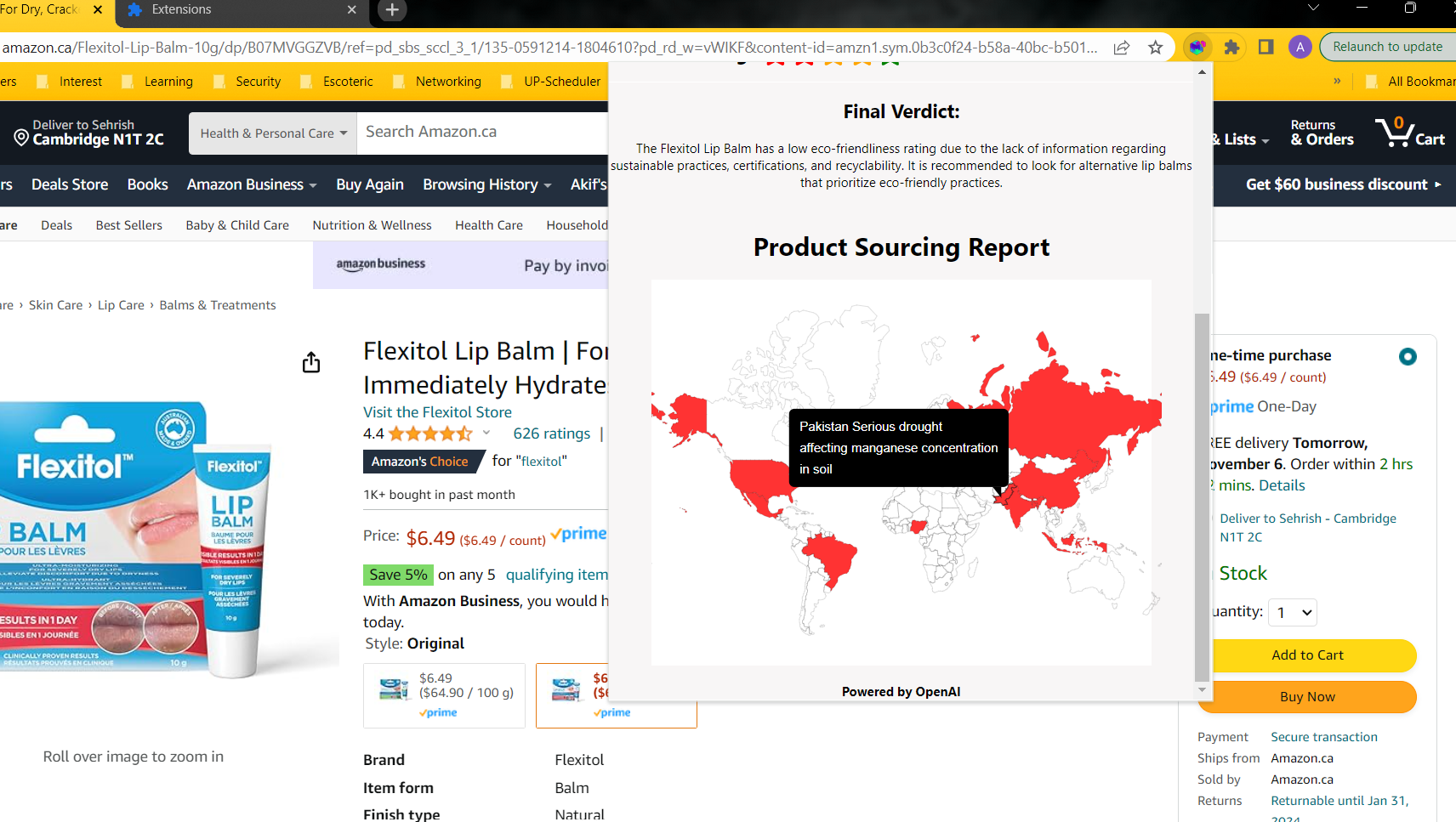This screenshot has width=1456, height=822.
Task: Close the Extensions tab
Action: tap(352, 10)
